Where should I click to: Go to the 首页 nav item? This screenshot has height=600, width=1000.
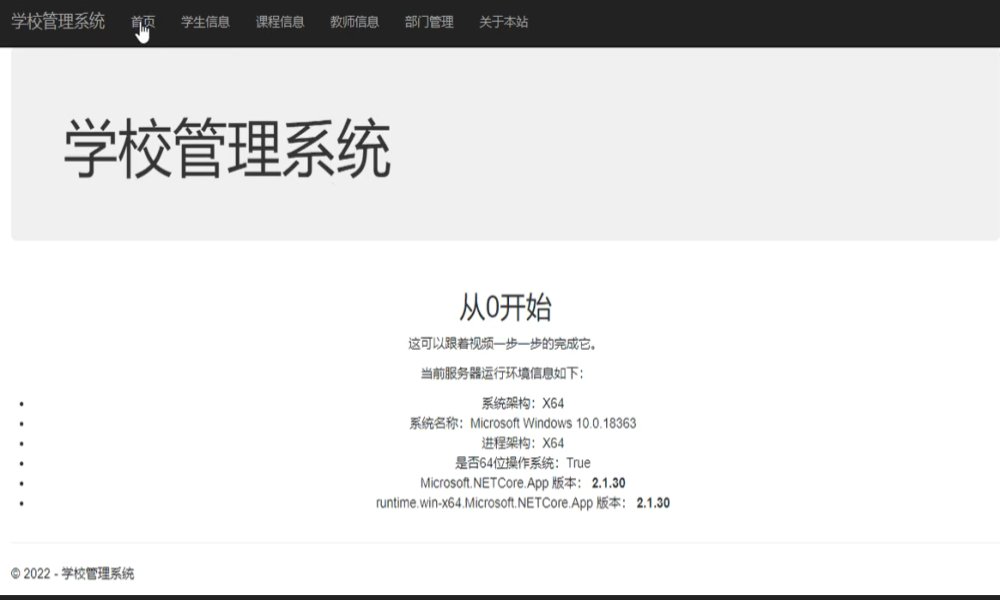(x=143, y=22)
